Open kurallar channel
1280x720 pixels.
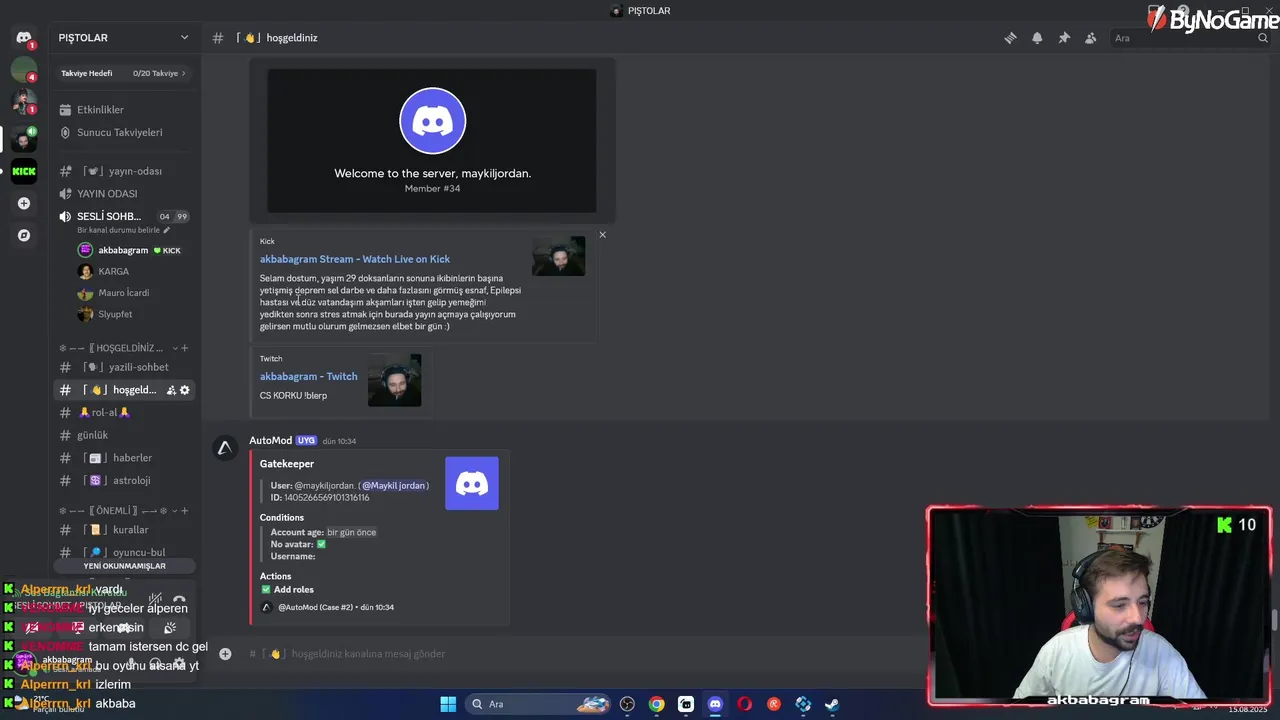124,530
